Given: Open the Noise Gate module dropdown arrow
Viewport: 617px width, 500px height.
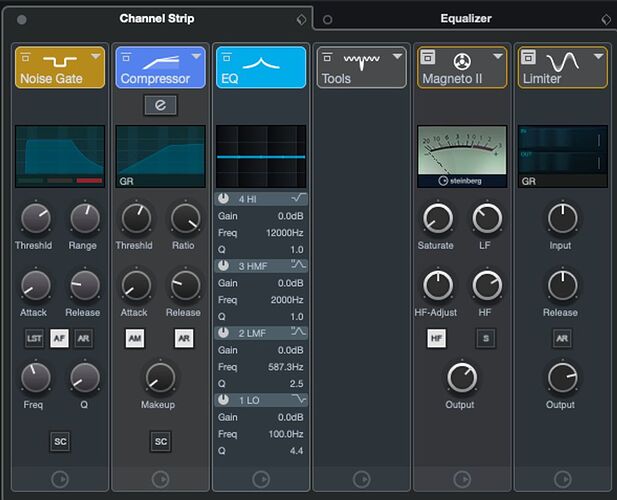Looking at the screenshot, I should click(96, 57).
